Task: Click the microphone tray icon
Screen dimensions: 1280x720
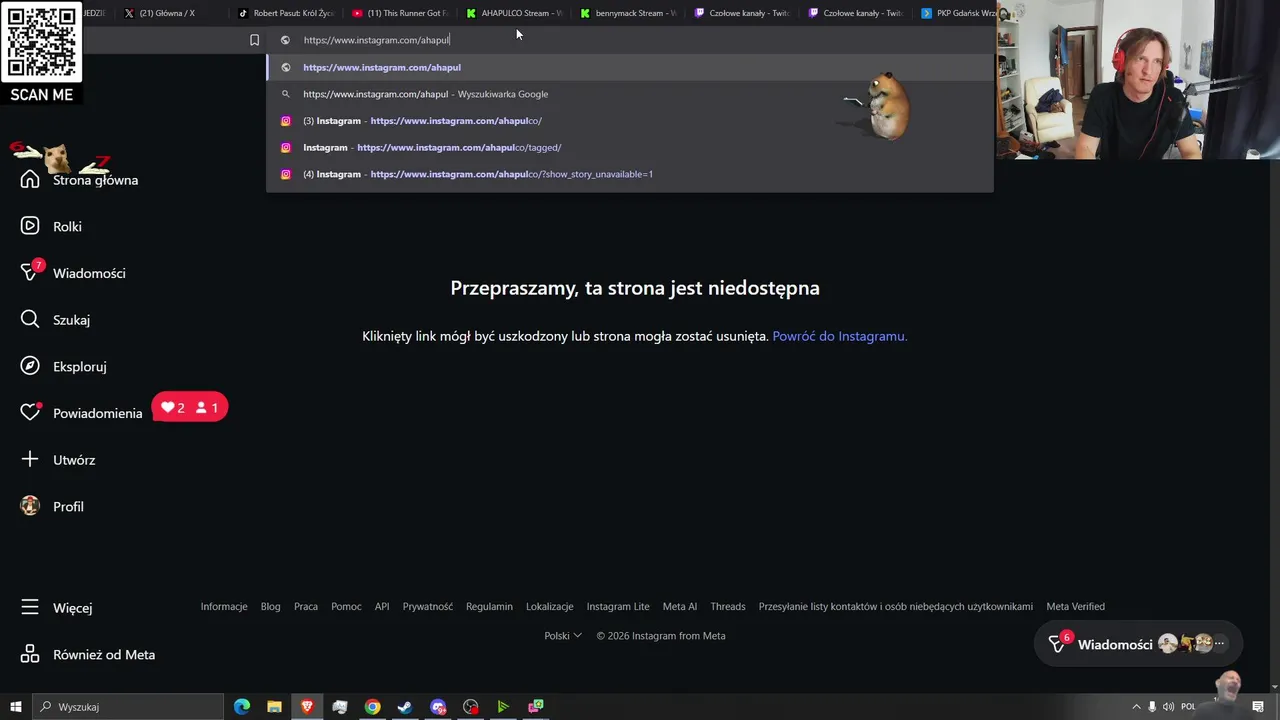Action: [1152, 707]
